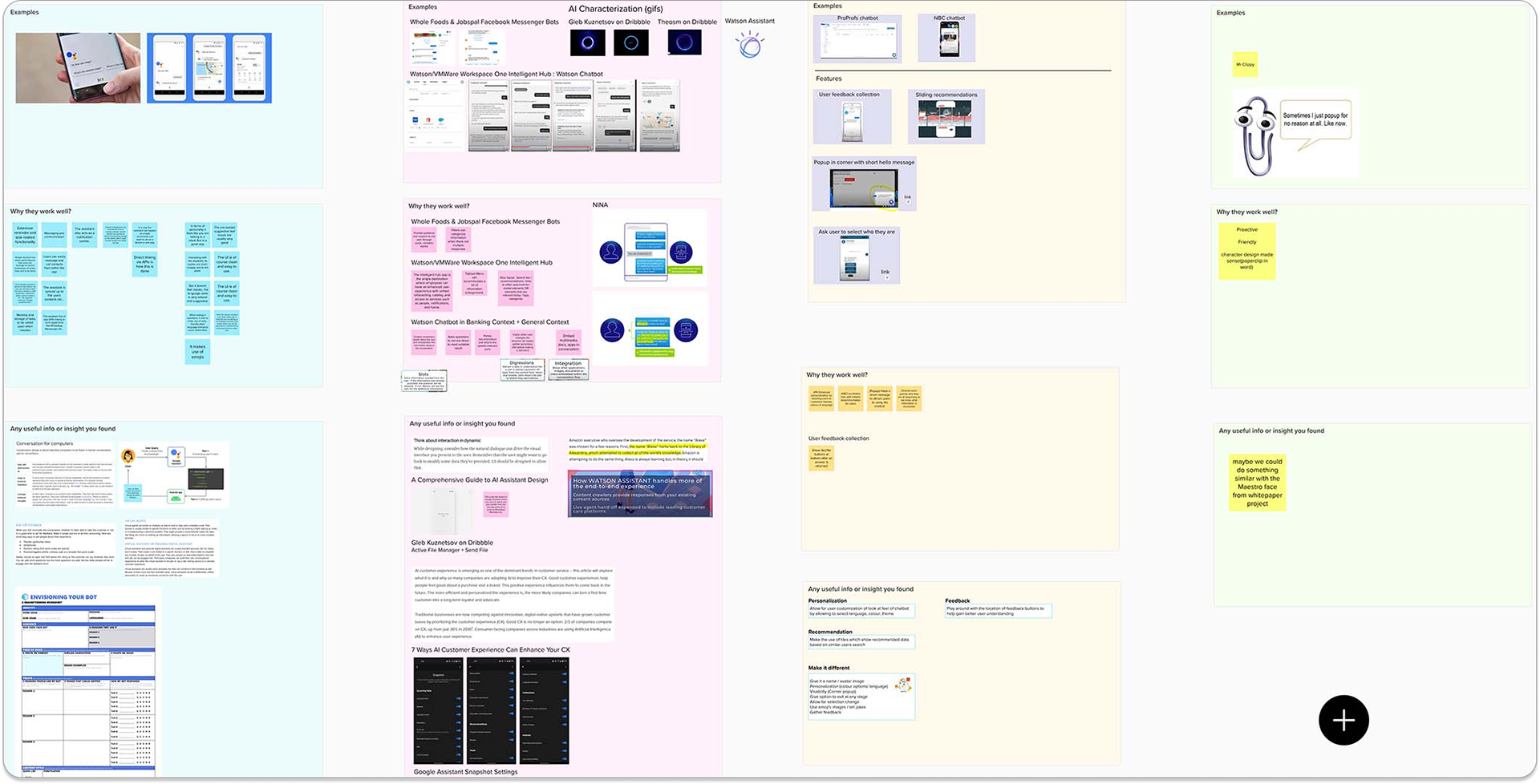
Task: Click 'Watson/VMWare Workspace One Intelligent Hub : Watson Chatbot' label
Action: point(506,74)
